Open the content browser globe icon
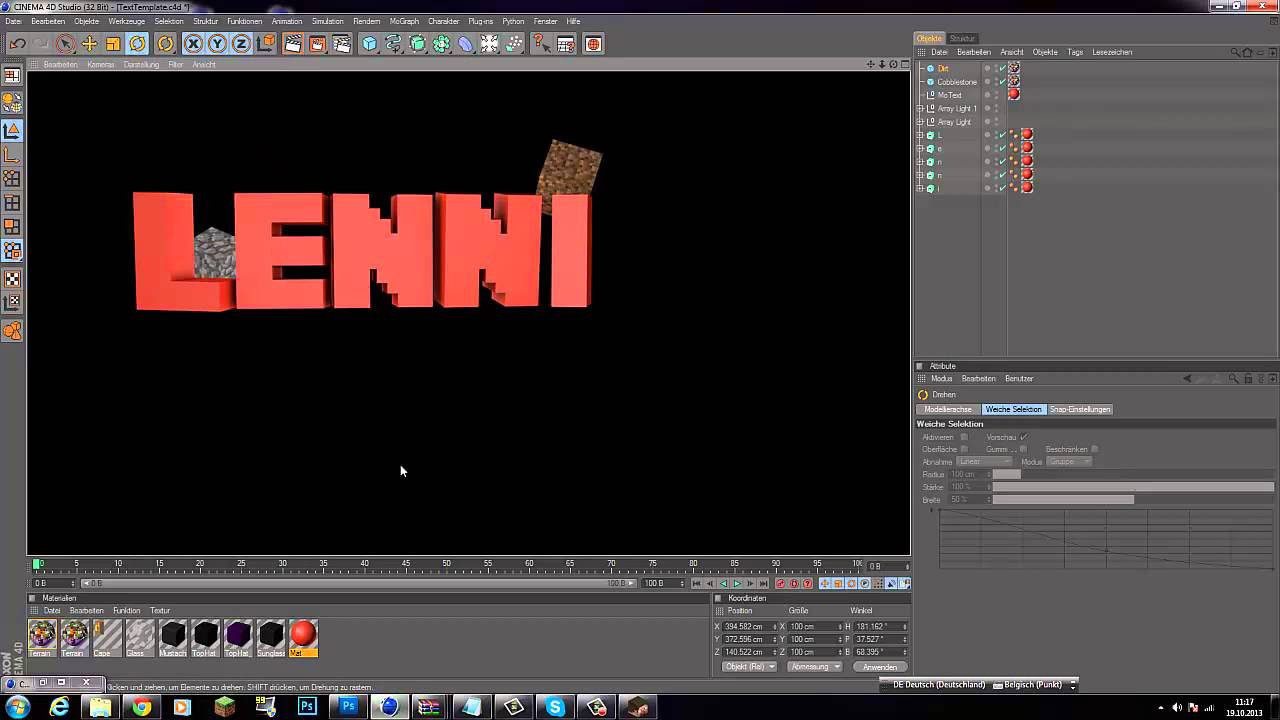Screen dimensions: 1280x720 pyautogui.click(x=593, y=44)
